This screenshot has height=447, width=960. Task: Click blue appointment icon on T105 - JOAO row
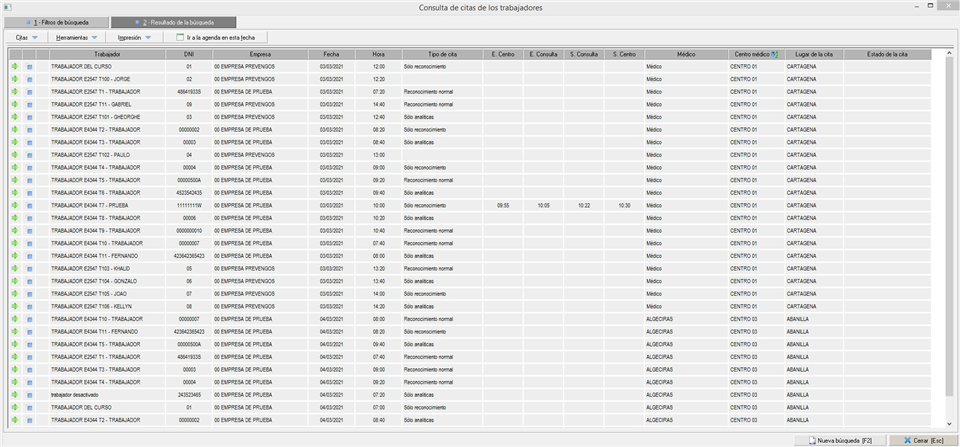point(29,293)
